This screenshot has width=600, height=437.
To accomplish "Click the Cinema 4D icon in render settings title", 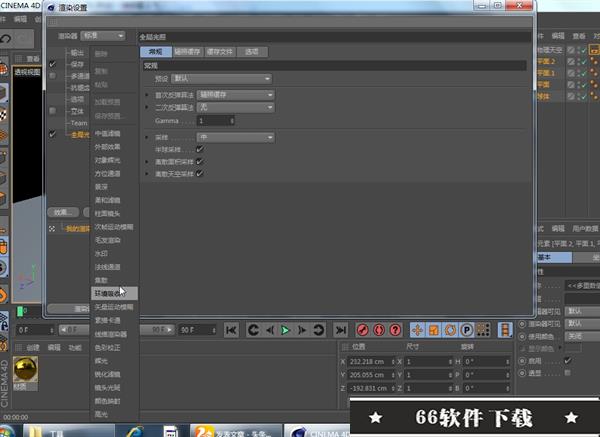I will [x=51, y=7].
